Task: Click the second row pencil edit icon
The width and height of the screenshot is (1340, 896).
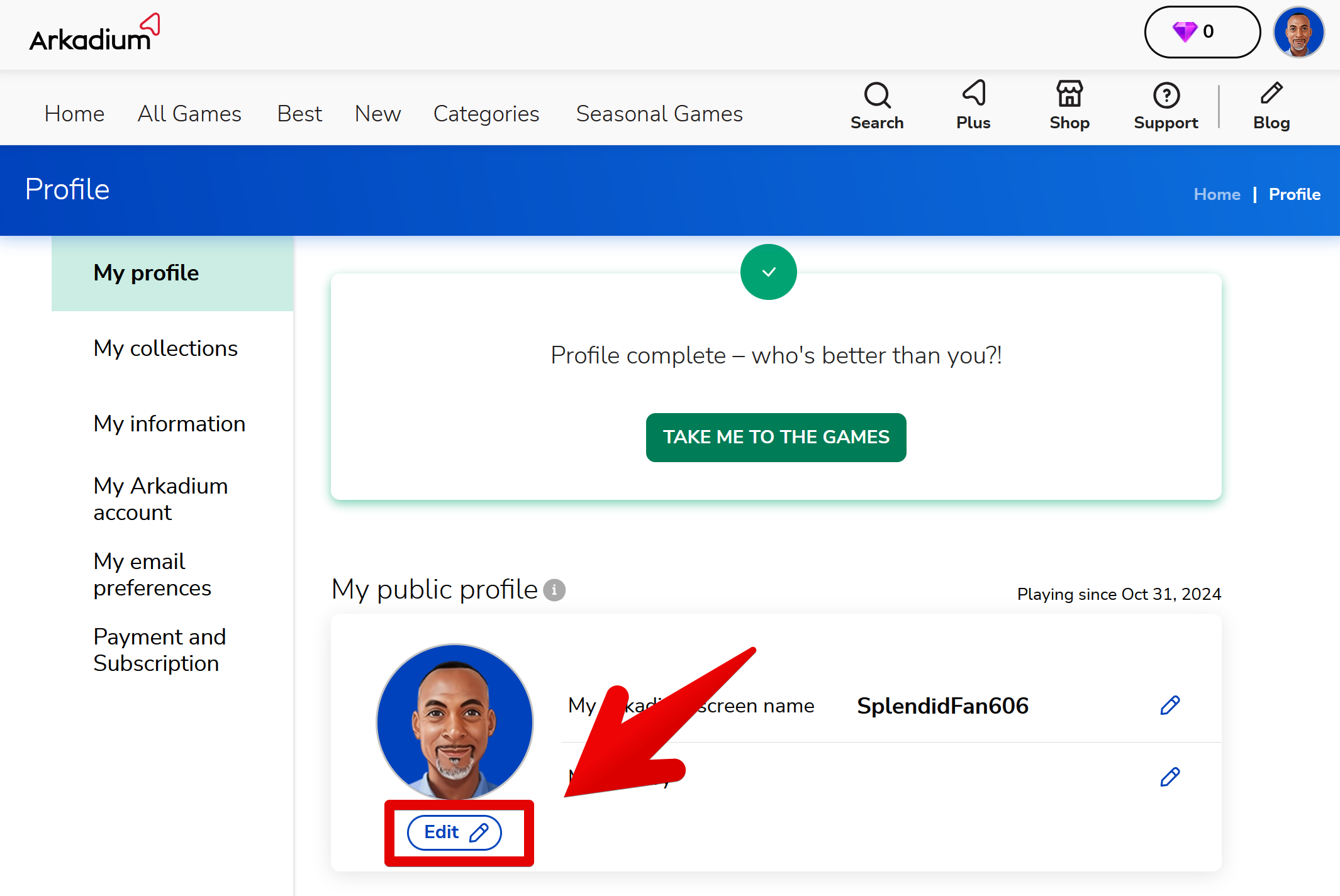Action: tap(1170, 777)
